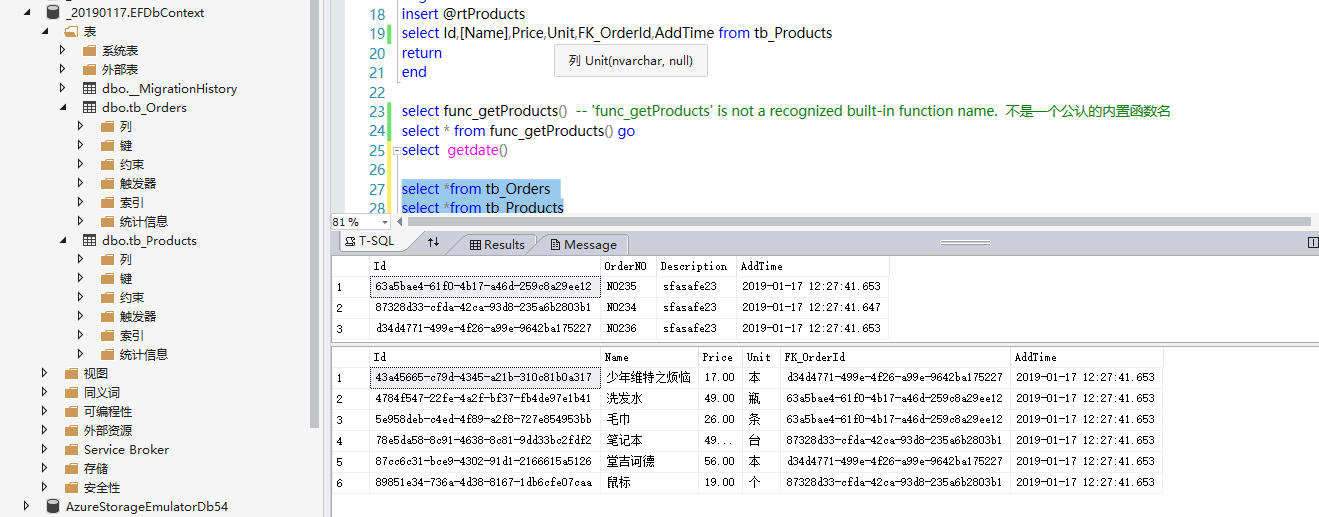1319x517 pixels.
Task: Collapse the dbo.tb_Orders tree node
Action: pos(63,107)
